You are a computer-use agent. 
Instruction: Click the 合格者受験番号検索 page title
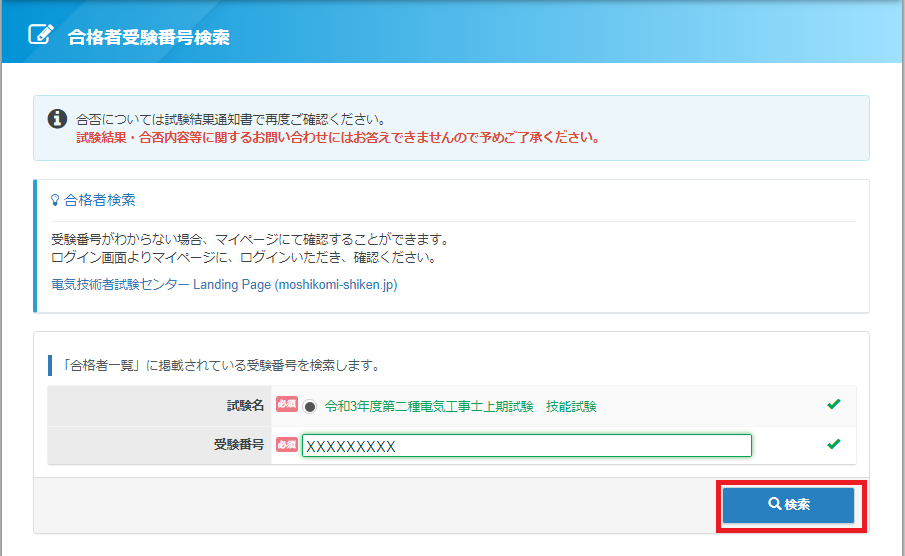pyautogui.click(x=148, y=37)
